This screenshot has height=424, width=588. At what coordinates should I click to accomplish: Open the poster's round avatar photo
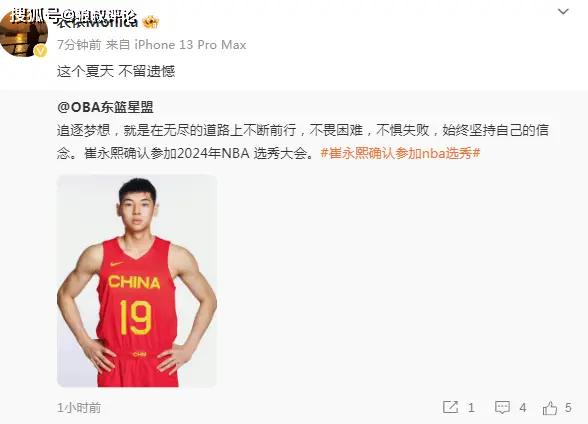tap(24, 34)
